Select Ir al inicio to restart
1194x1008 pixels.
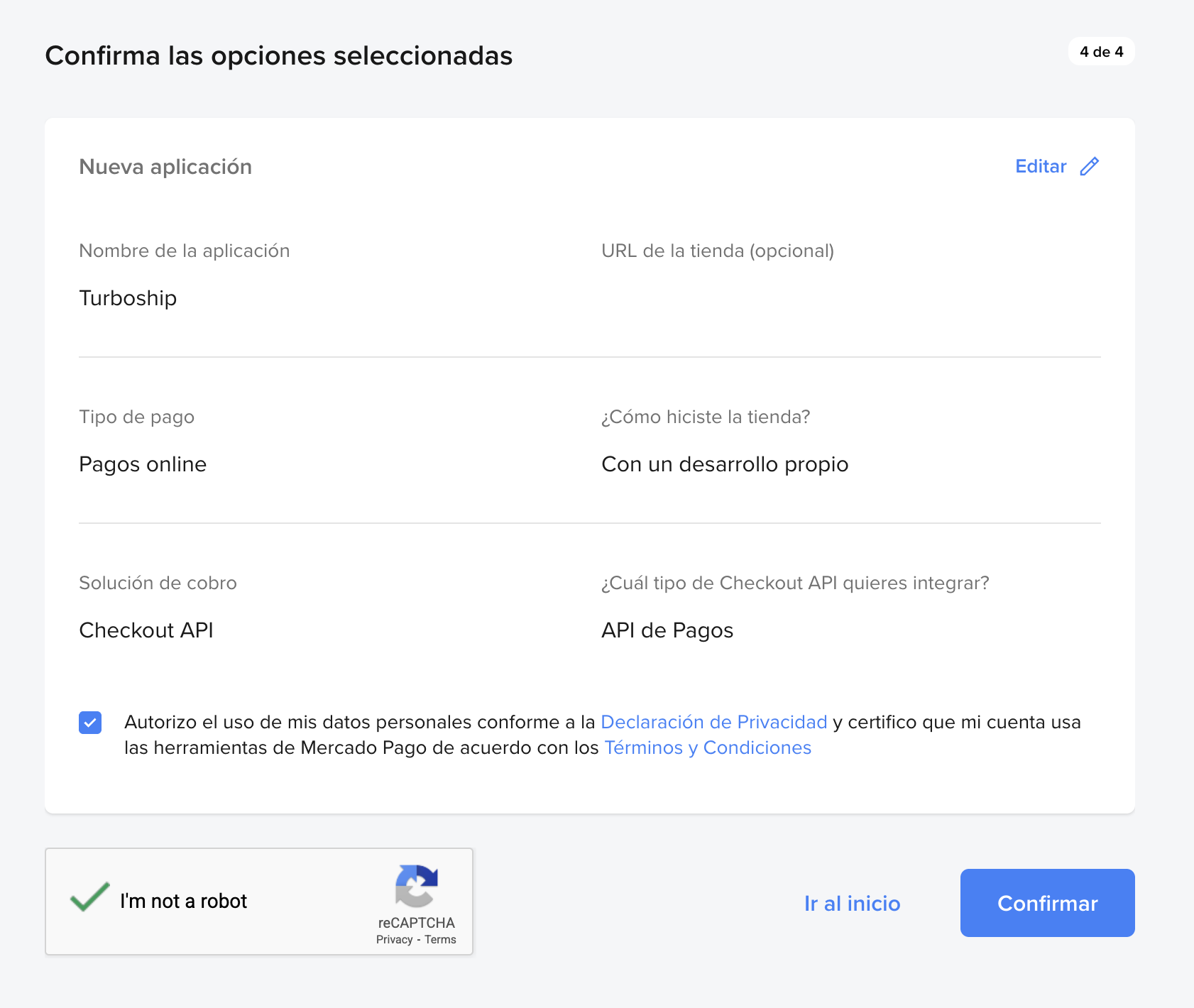click(851, 903)
